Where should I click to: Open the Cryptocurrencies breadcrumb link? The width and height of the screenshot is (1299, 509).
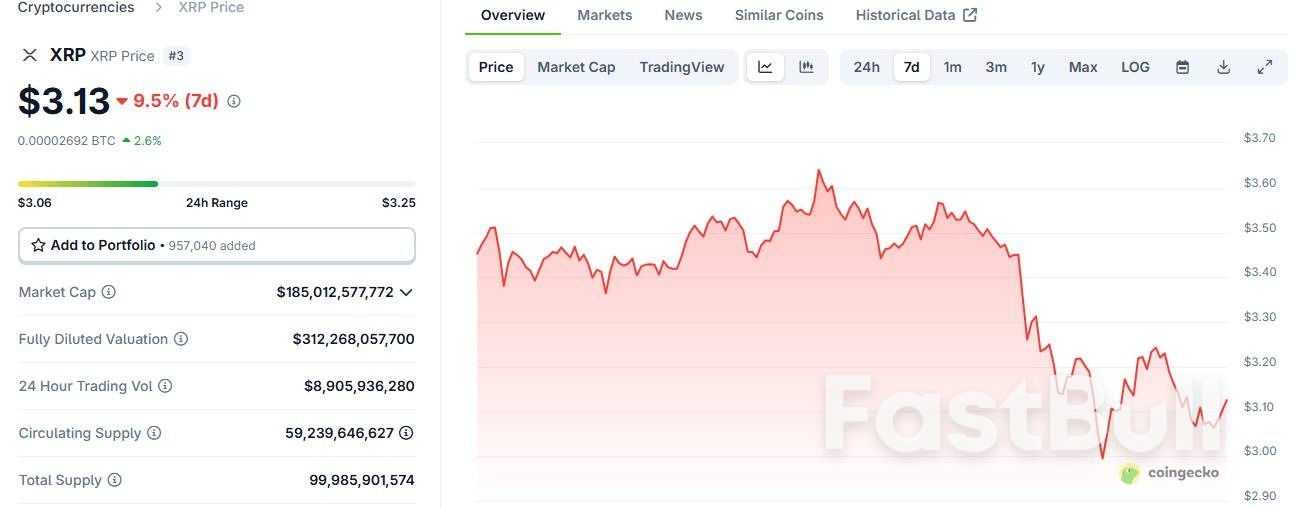(76, 7)
